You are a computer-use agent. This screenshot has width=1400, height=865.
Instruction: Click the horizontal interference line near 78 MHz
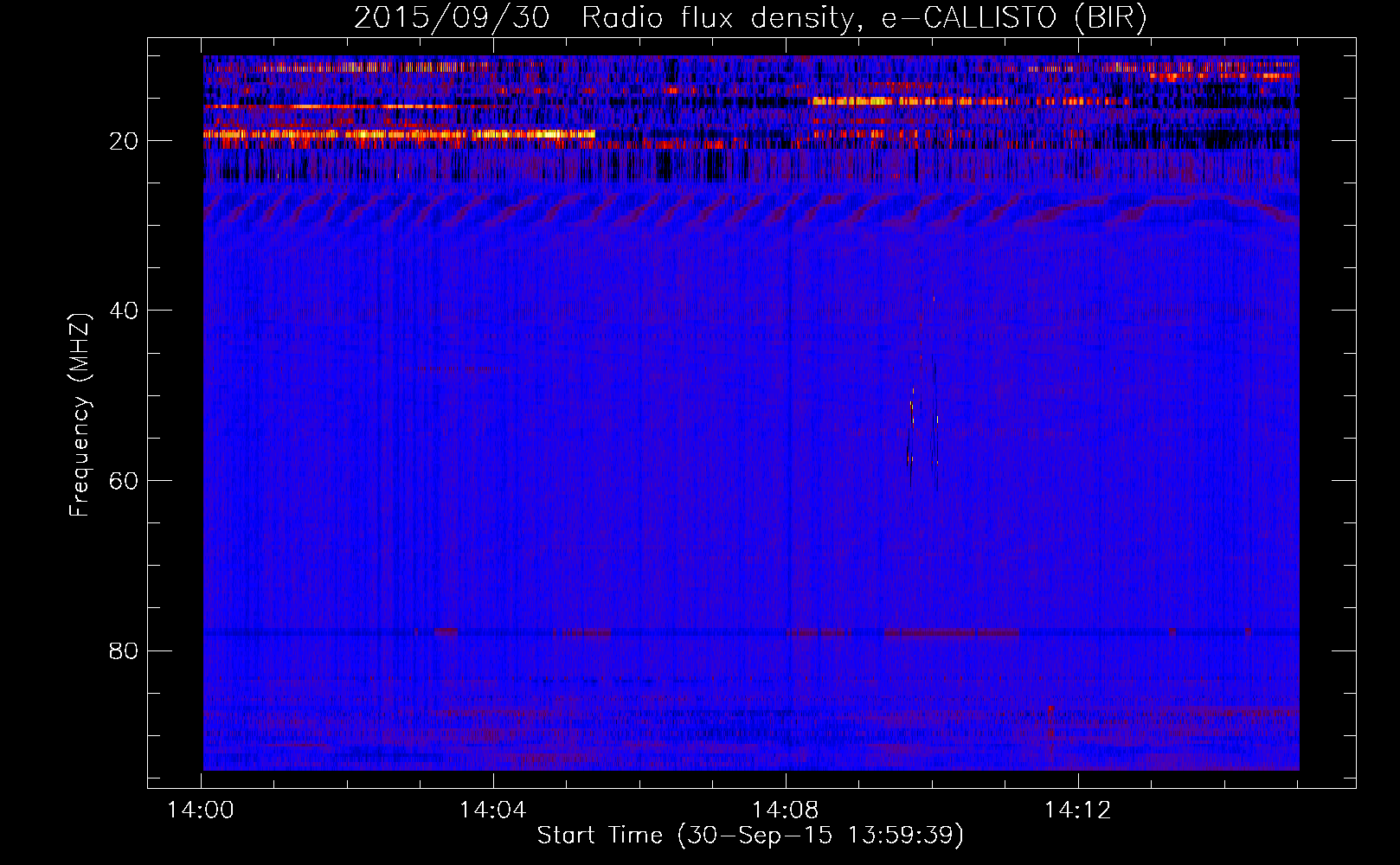[x=751, y=632]
